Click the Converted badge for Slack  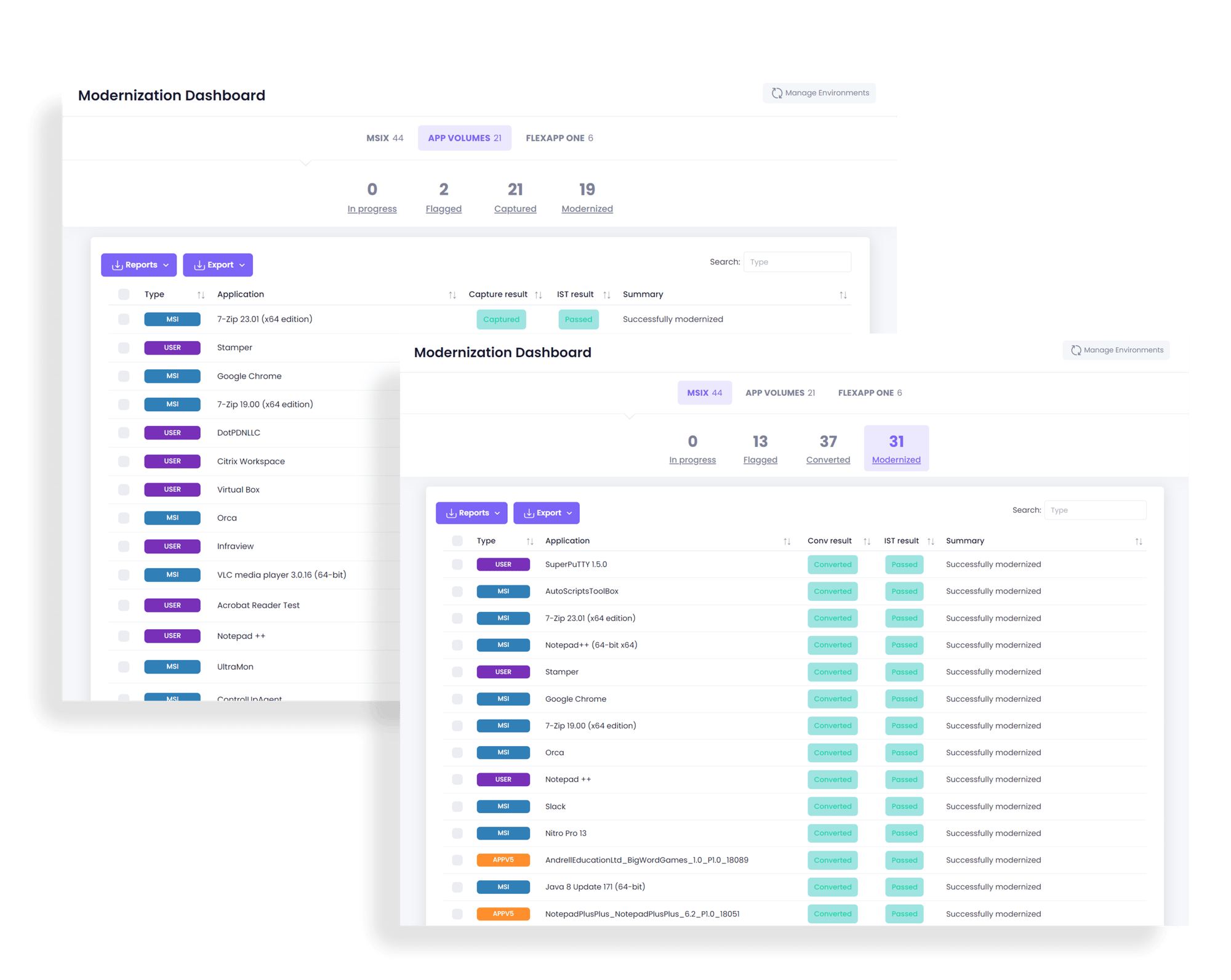(833, 806)
